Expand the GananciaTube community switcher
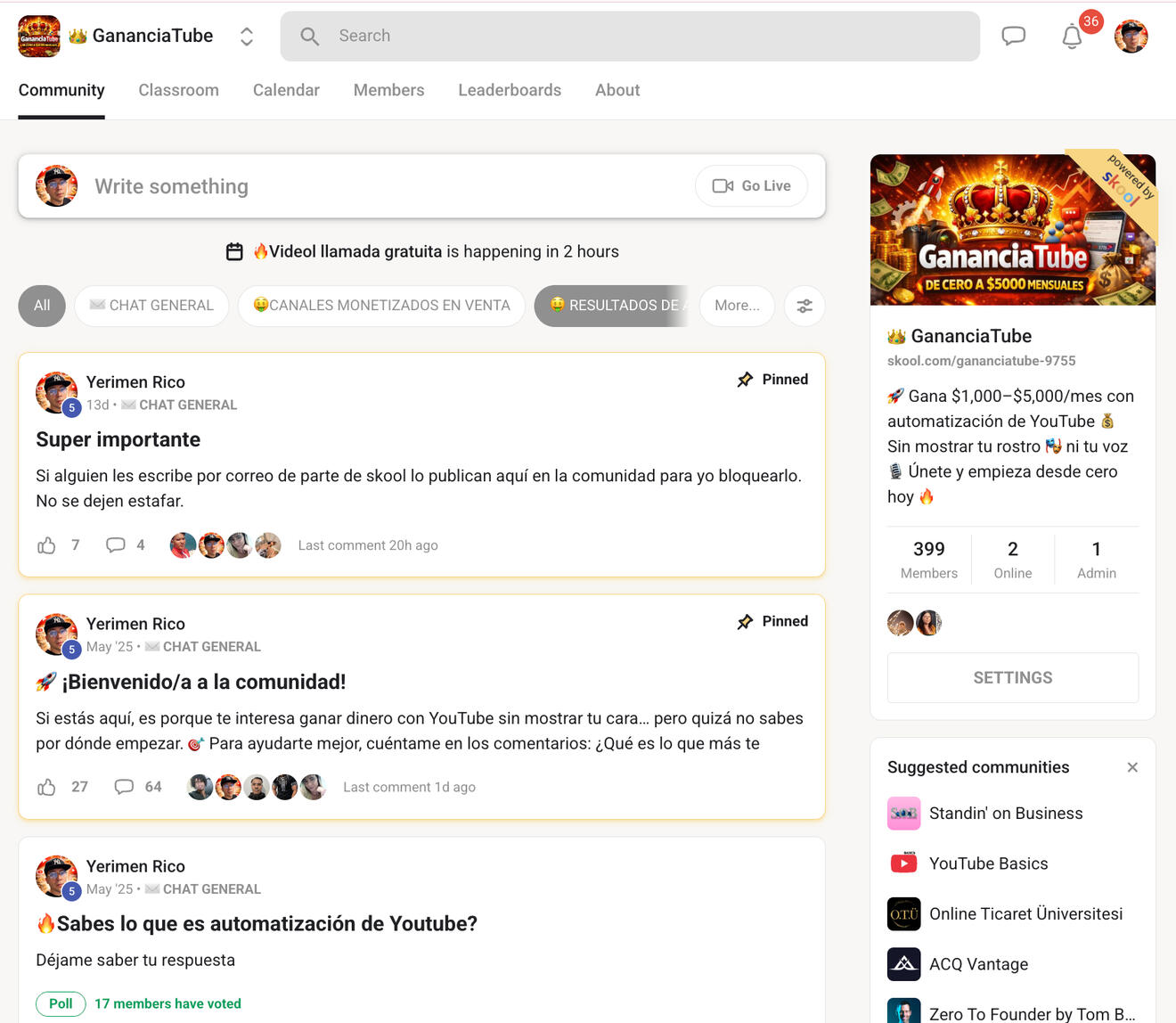This screenshot has height=1023, width=1176. click(247, 37)
